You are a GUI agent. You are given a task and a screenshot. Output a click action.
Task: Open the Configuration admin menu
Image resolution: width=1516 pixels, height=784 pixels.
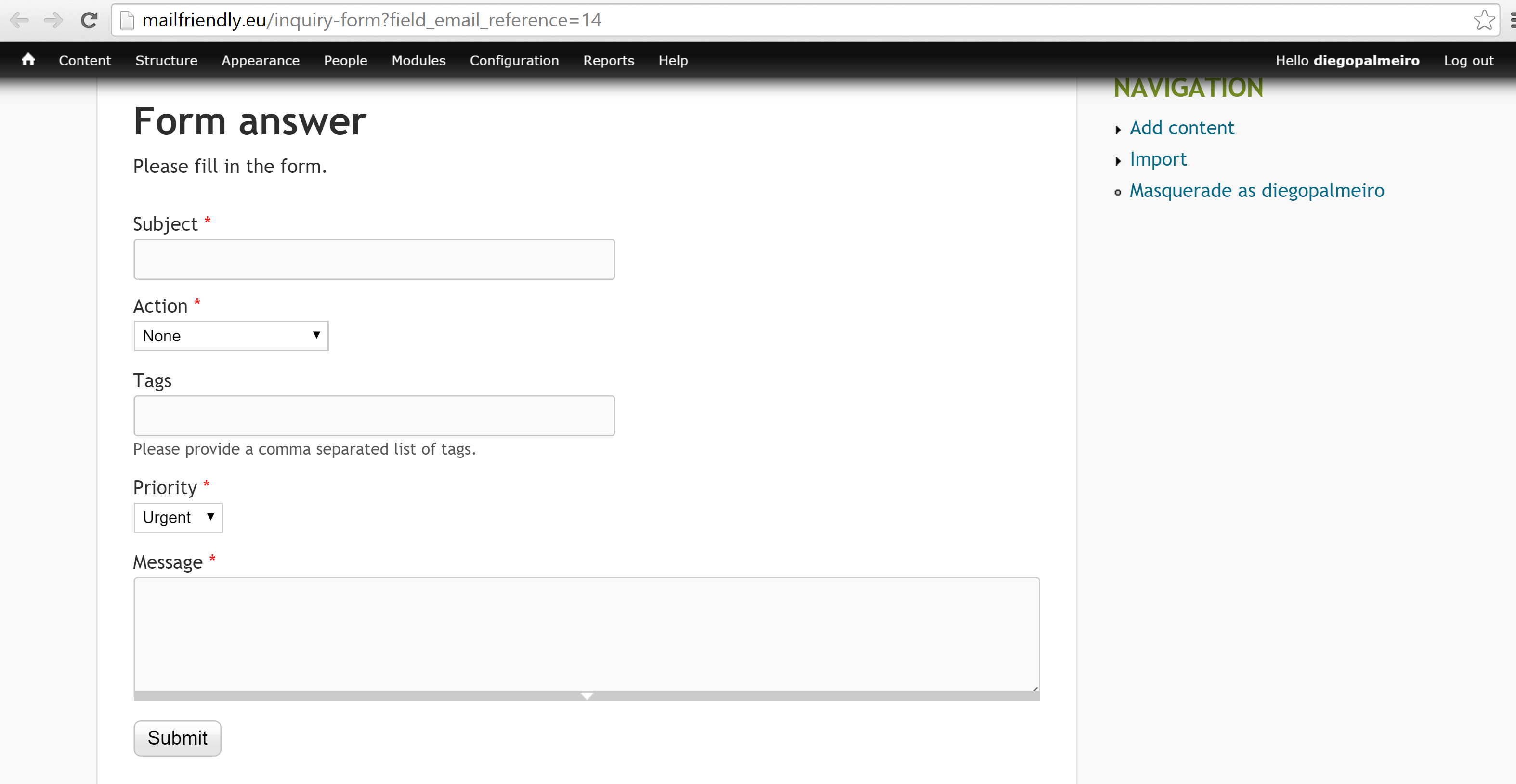click(x=514, y=61)
